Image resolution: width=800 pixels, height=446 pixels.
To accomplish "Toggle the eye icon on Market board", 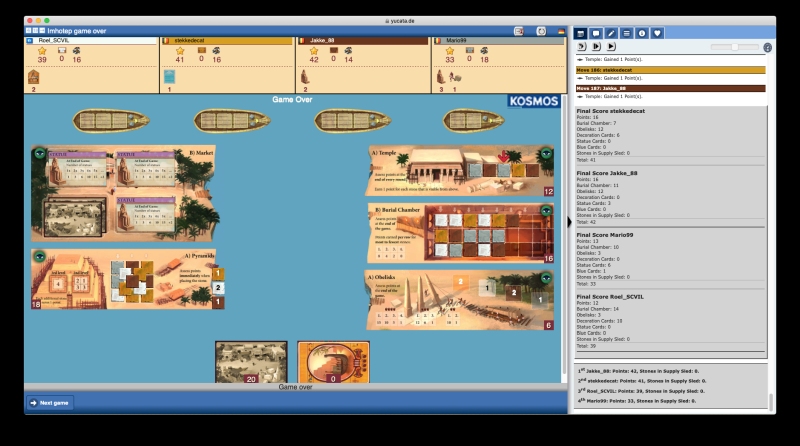I will 39,153.
